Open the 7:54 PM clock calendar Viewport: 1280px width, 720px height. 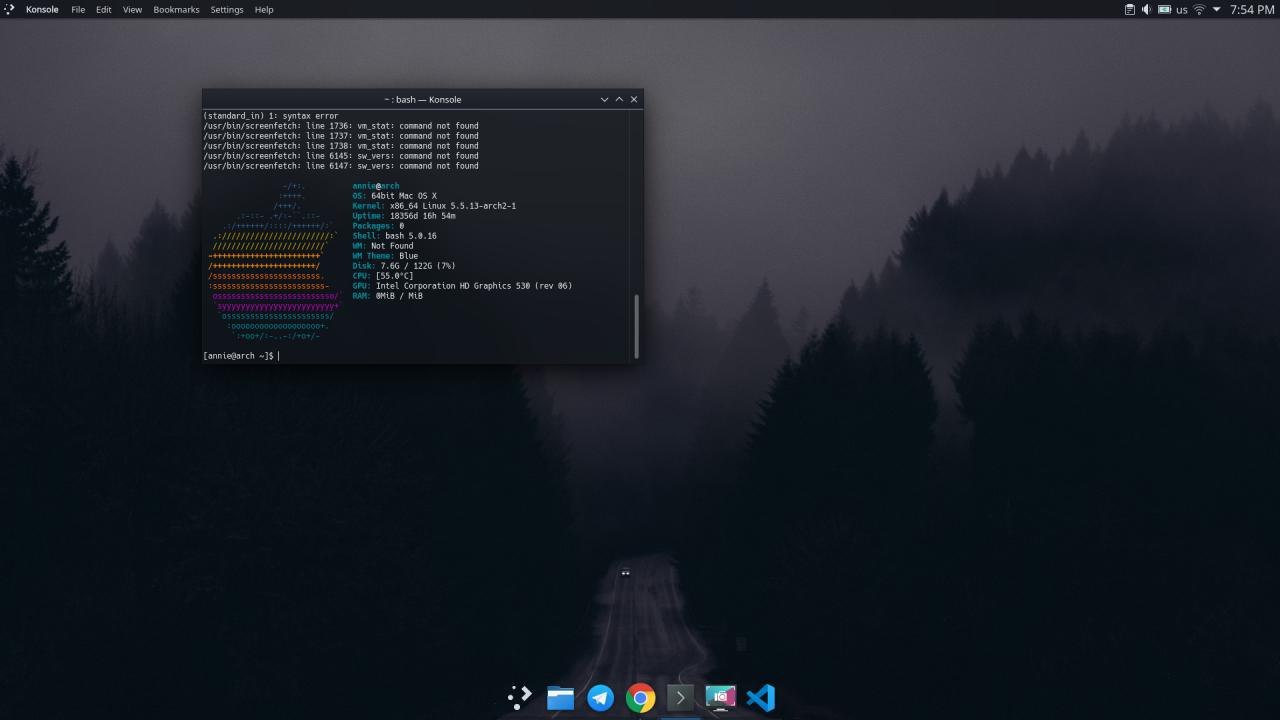(x=1252, y=9)
